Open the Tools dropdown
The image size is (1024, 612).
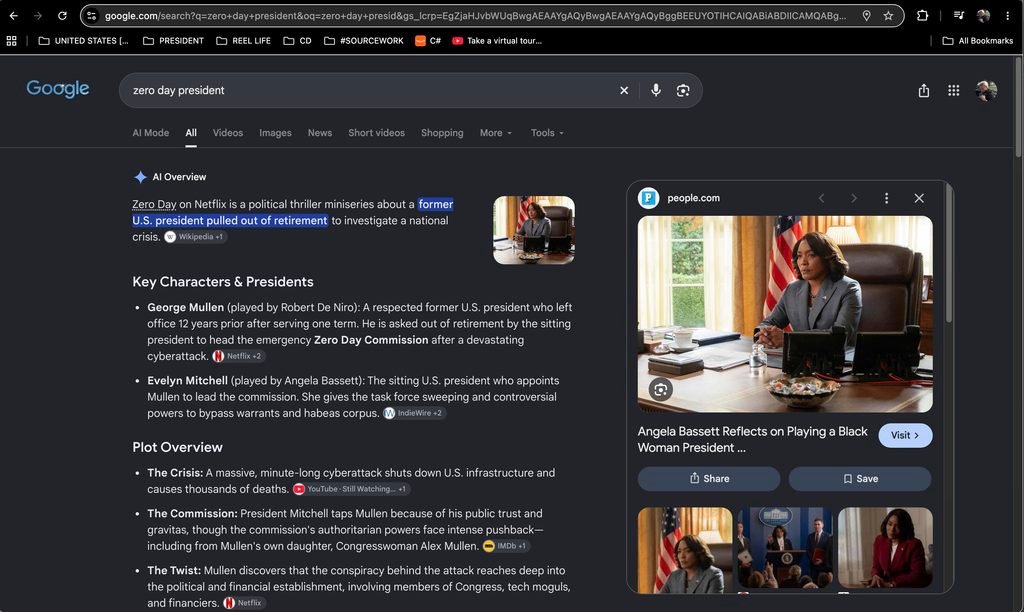click(547, 133)
